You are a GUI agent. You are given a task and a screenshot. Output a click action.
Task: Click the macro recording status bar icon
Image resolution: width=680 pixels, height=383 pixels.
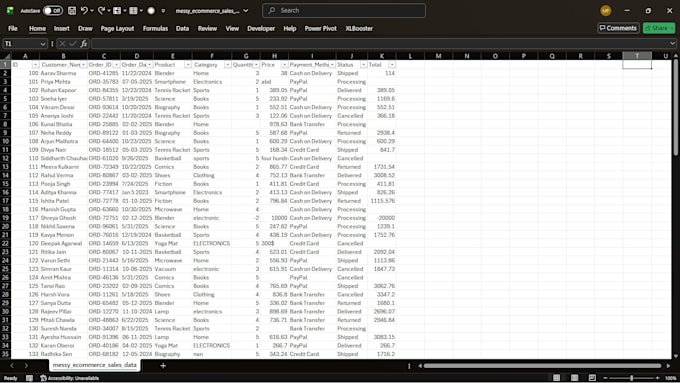coord(29,378)
